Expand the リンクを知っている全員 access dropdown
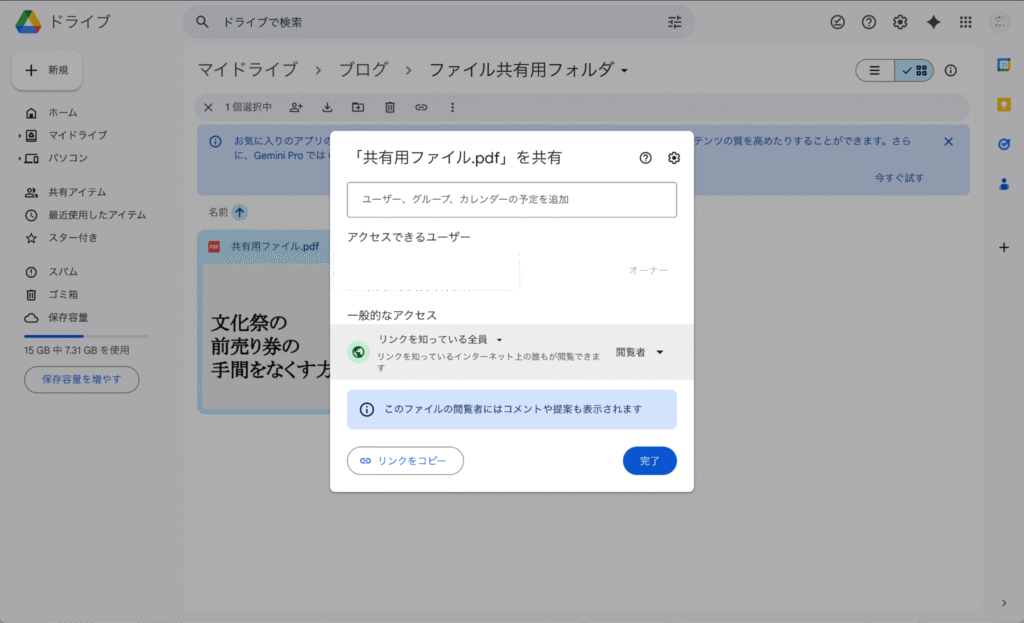Viewport: 1024px width, 623px height. point(440,340)
